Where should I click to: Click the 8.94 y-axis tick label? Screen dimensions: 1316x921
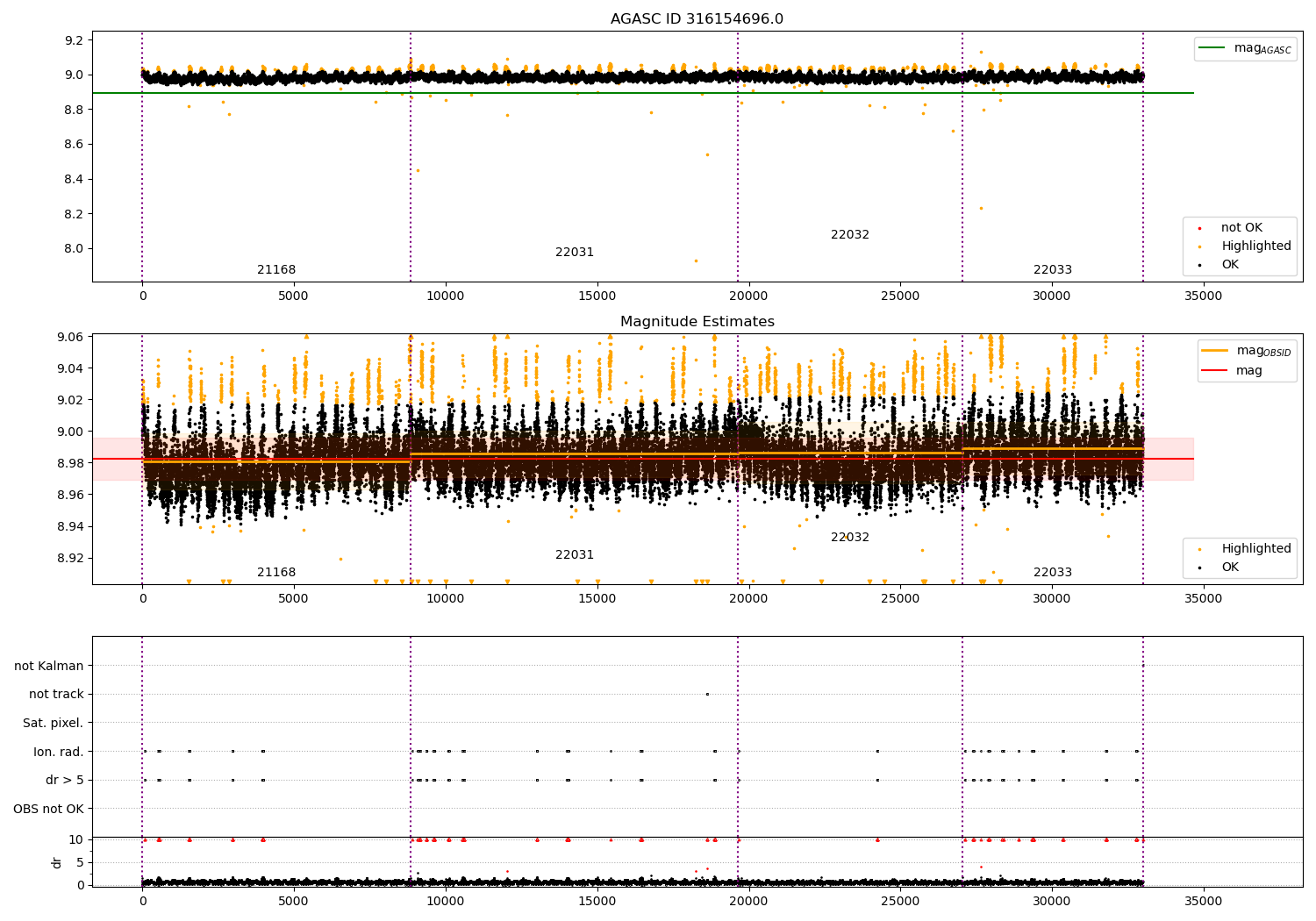point(71,526)
